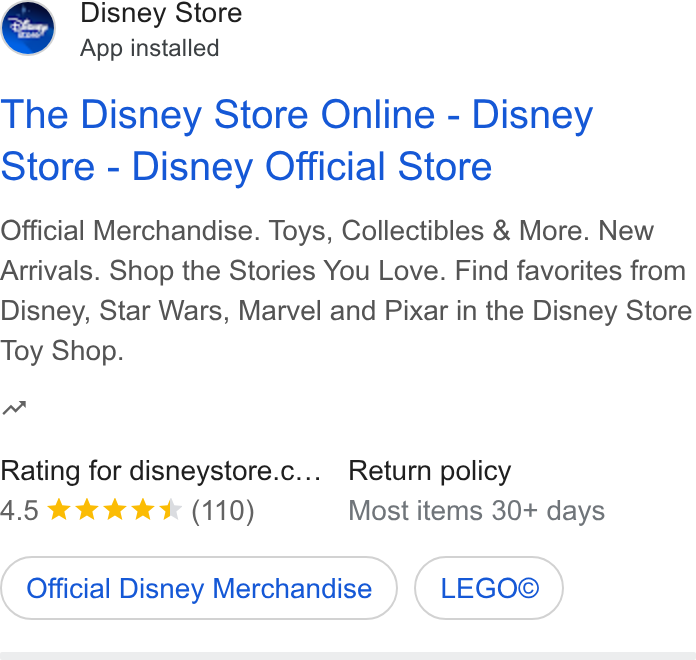This screenshot has height=660, width=696.
Task: Click the Return policy heading
Action: [430, 471]
